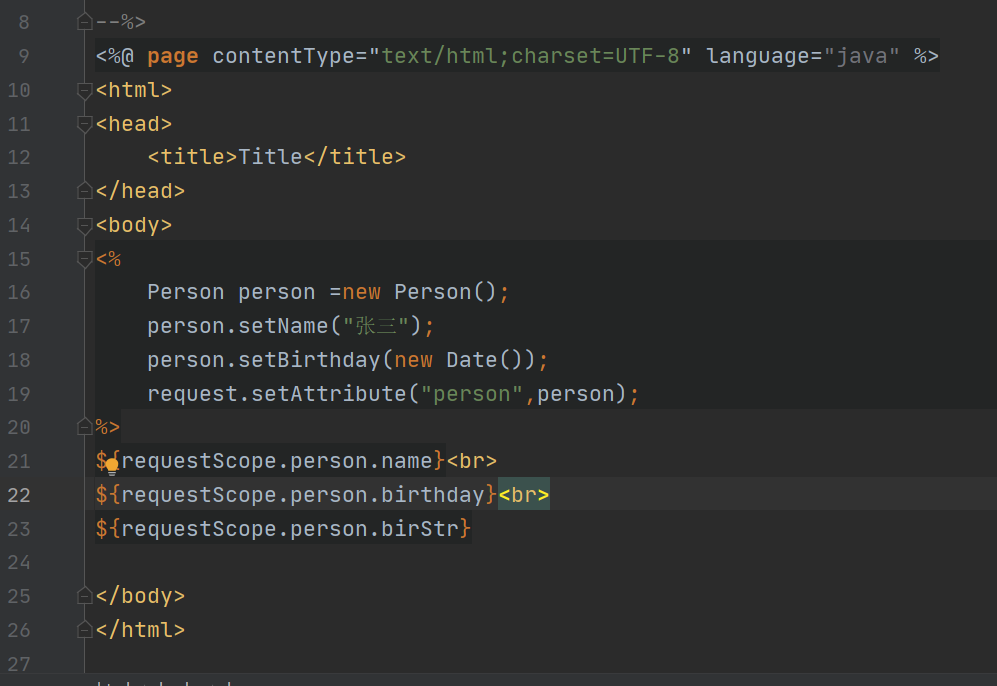997x686 pixels.
Task: Click line number 9 in gutter
Action: 24,56
